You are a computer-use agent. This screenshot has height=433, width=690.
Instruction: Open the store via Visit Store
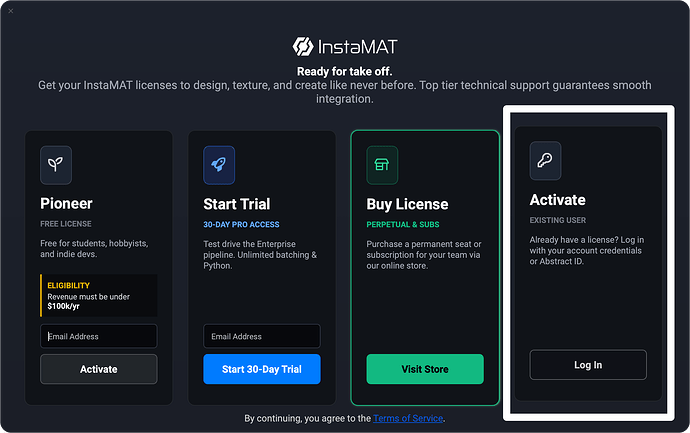[x=425, y=369]
